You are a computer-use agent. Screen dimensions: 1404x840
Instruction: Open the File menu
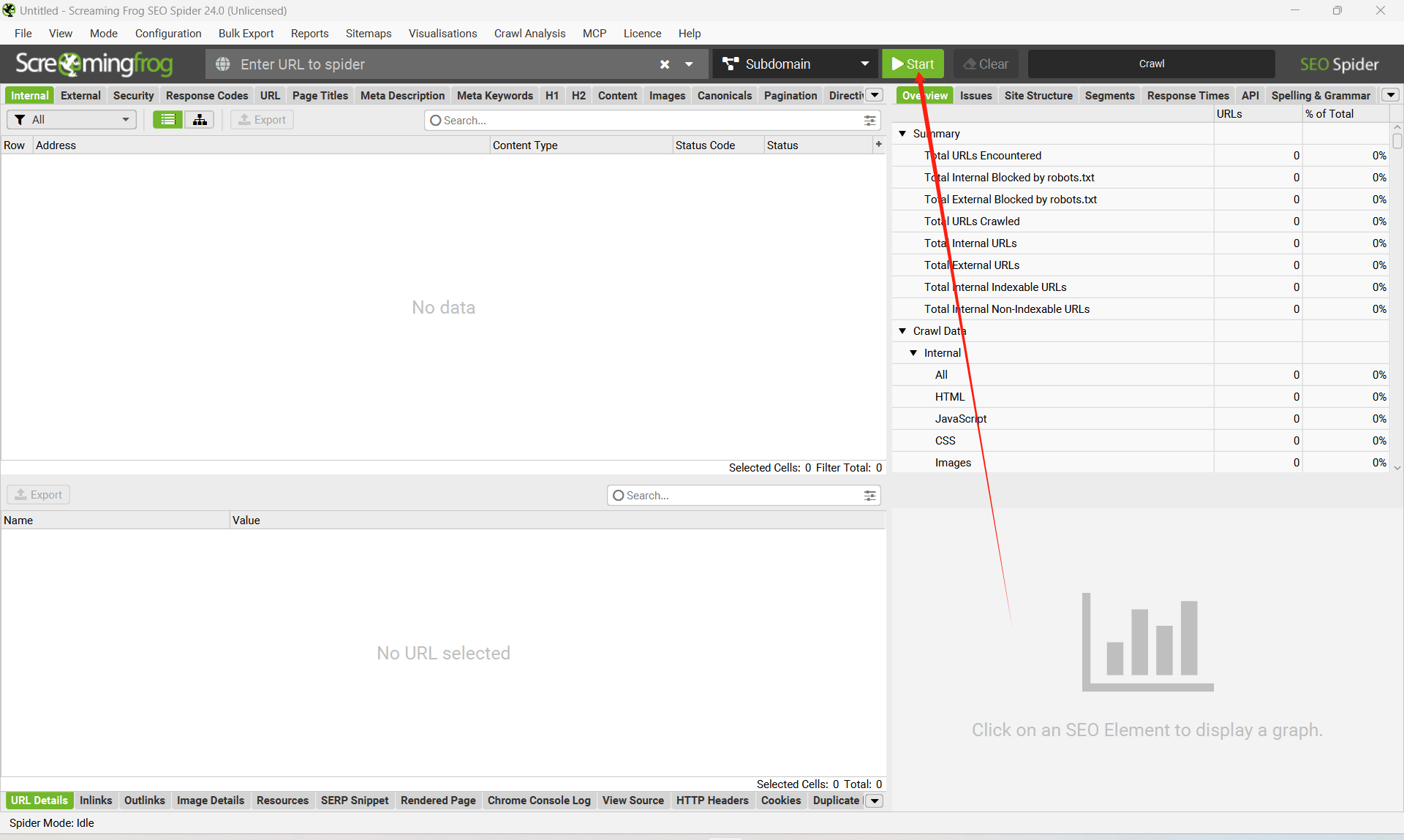click(x=23, y=34)
